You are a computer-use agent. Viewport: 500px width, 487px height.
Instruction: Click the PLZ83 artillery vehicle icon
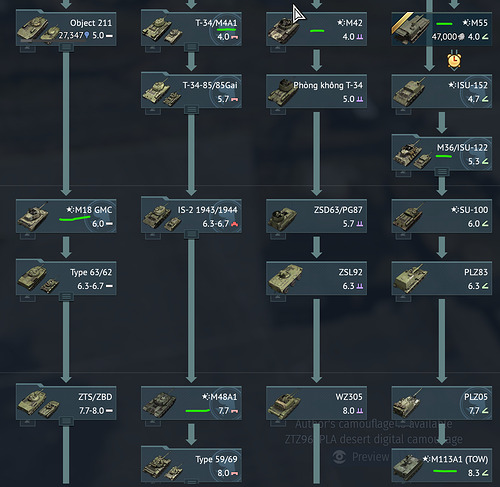(x=411, y=279)
